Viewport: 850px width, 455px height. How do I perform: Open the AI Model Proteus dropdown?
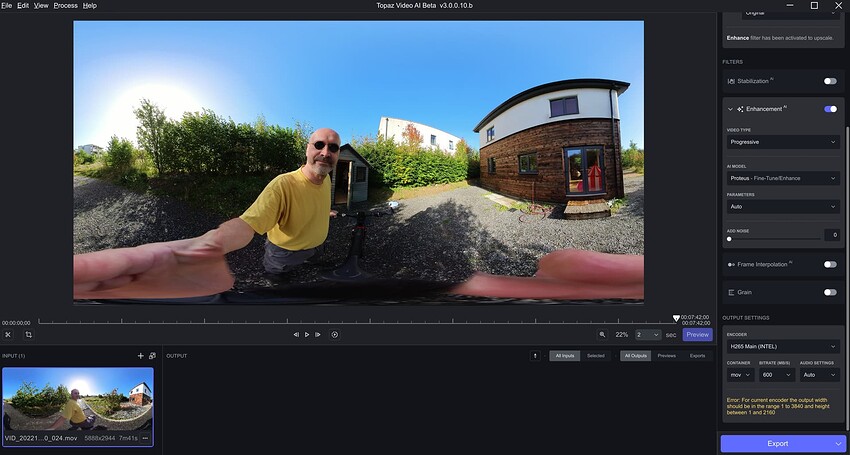782,178
